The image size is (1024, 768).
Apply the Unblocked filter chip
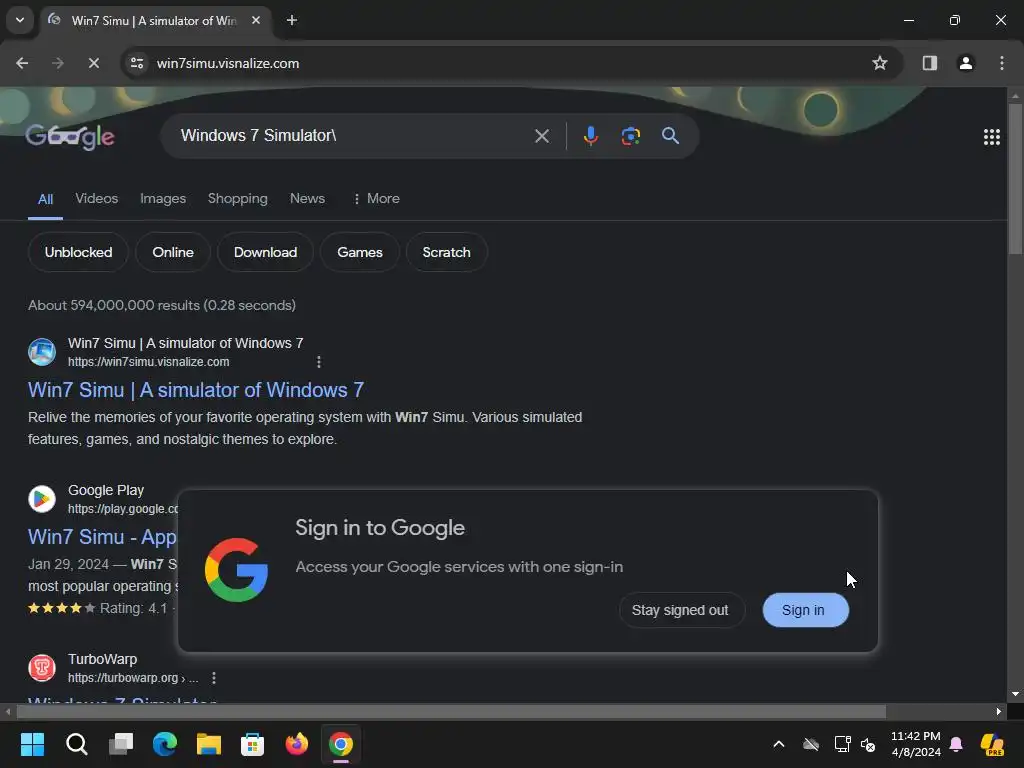[78, 252]
